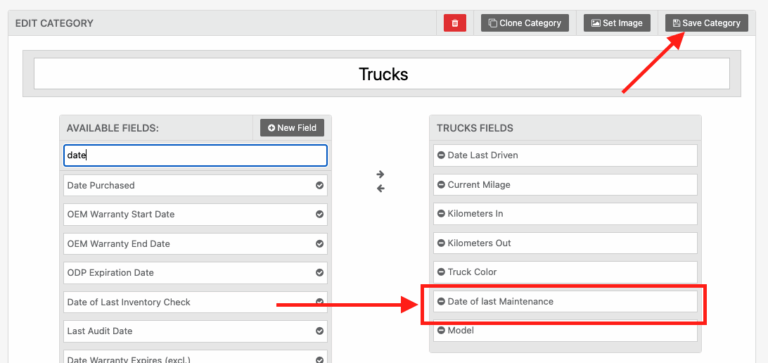Click the Set Image button

click(x=617, y=23)
